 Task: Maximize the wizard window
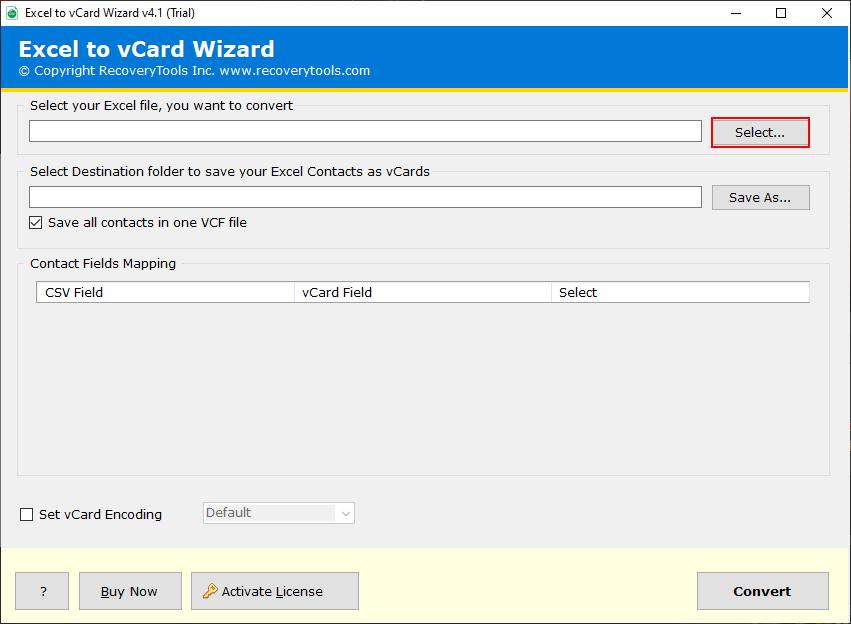(781, 13)
